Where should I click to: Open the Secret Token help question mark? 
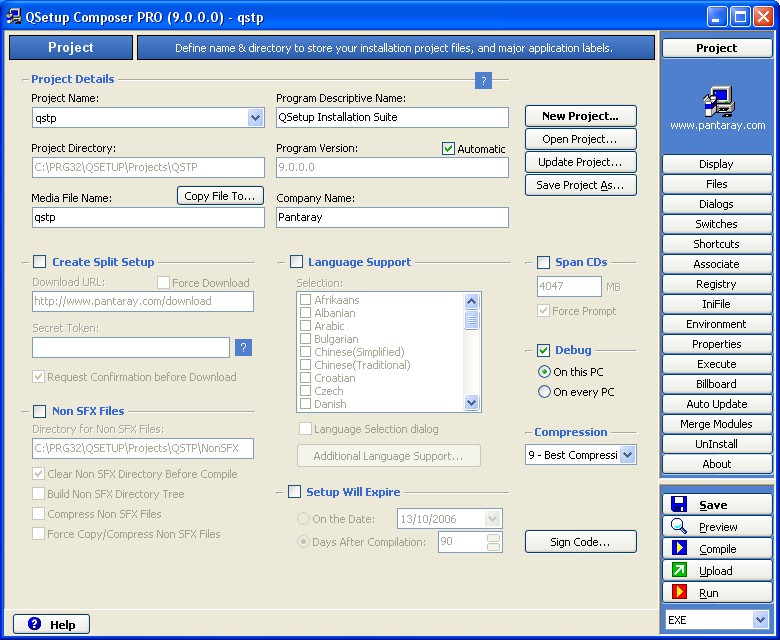point(243,347)
